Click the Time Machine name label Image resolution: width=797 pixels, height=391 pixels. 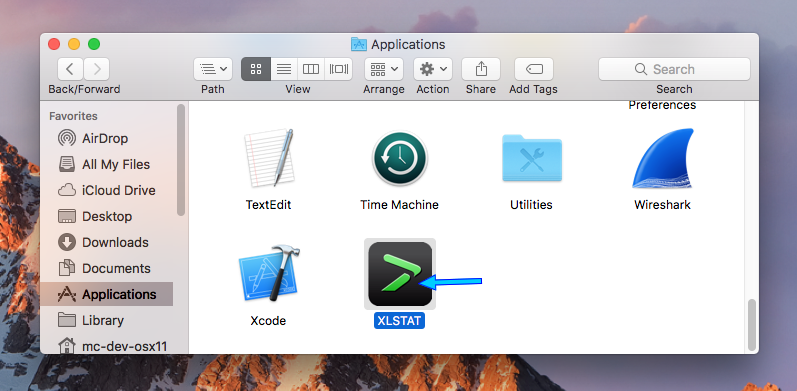[x=400, y=205]
